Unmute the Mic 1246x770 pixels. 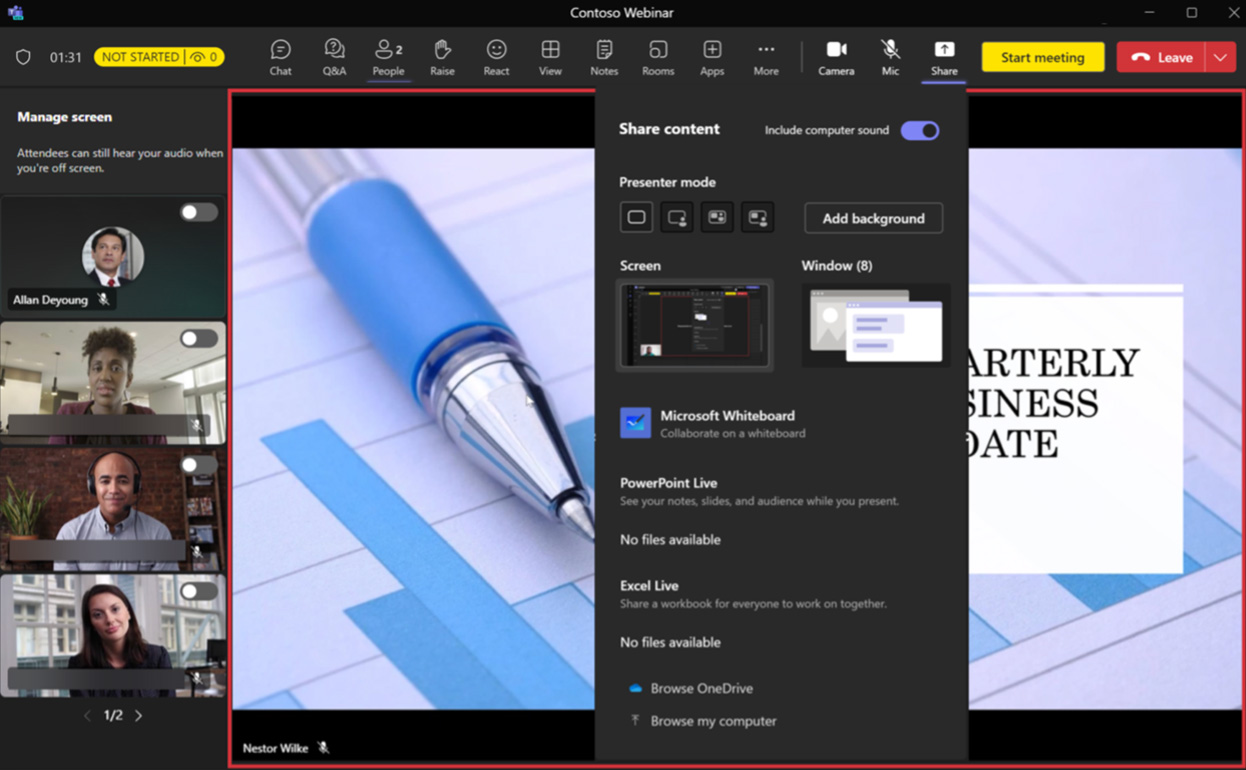[x=890, y=57]
